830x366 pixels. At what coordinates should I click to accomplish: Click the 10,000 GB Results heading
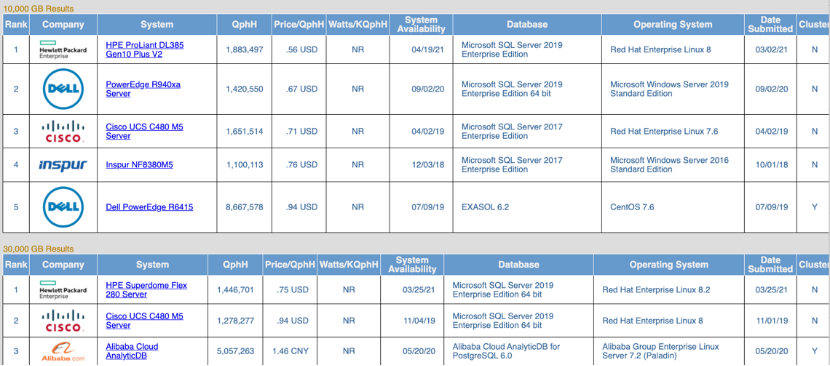click(39, 8)
